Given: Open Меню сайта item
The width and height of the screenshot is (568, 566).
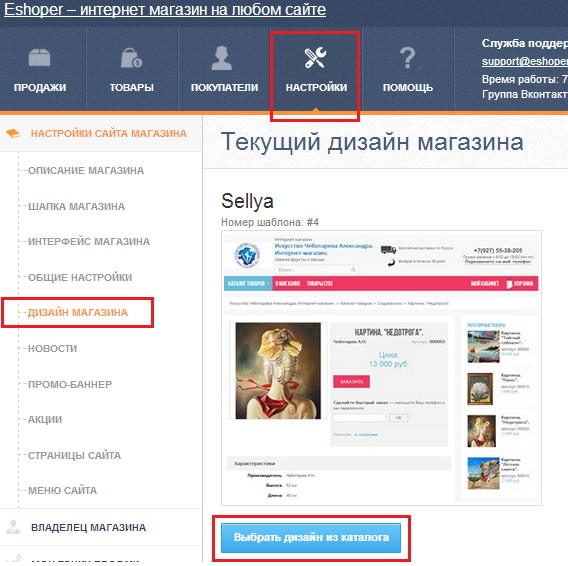Looking at the screenshot, I should click(62, 490).
